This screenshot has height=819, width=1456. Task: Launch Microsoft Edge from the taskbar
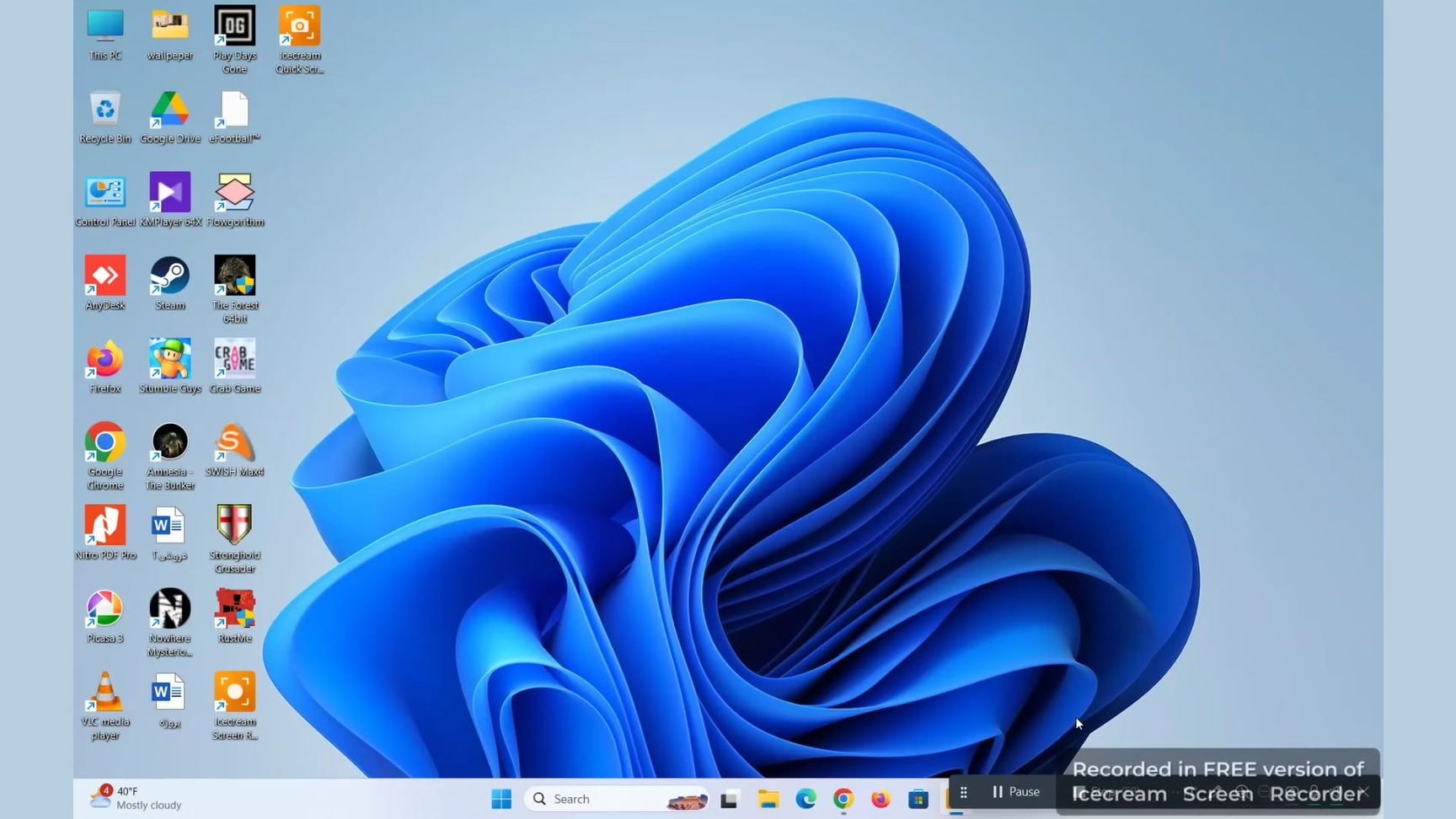tap(806, 799)
